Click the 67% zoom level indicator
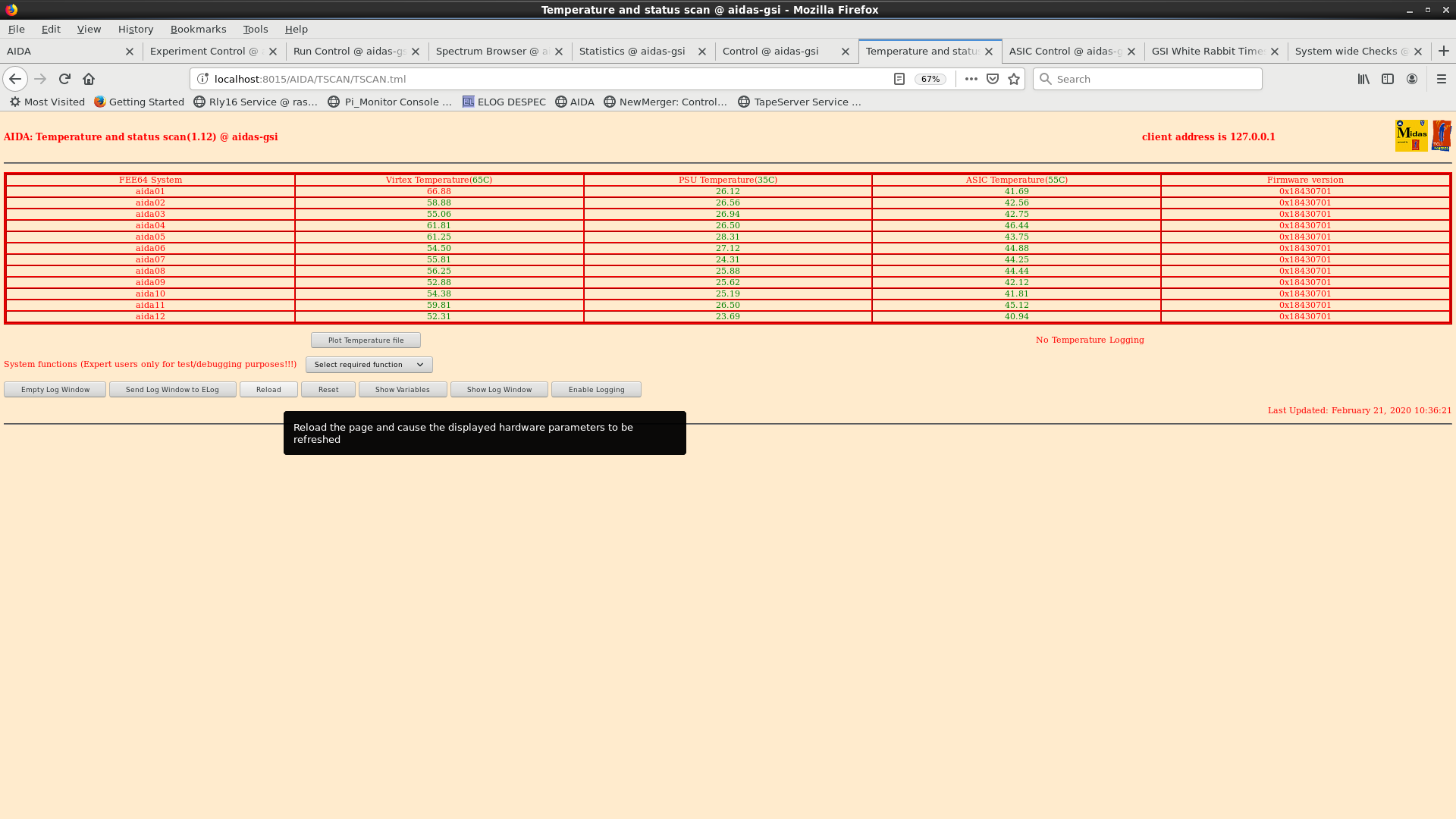The image size is (1456, 819). pos(930,79)
